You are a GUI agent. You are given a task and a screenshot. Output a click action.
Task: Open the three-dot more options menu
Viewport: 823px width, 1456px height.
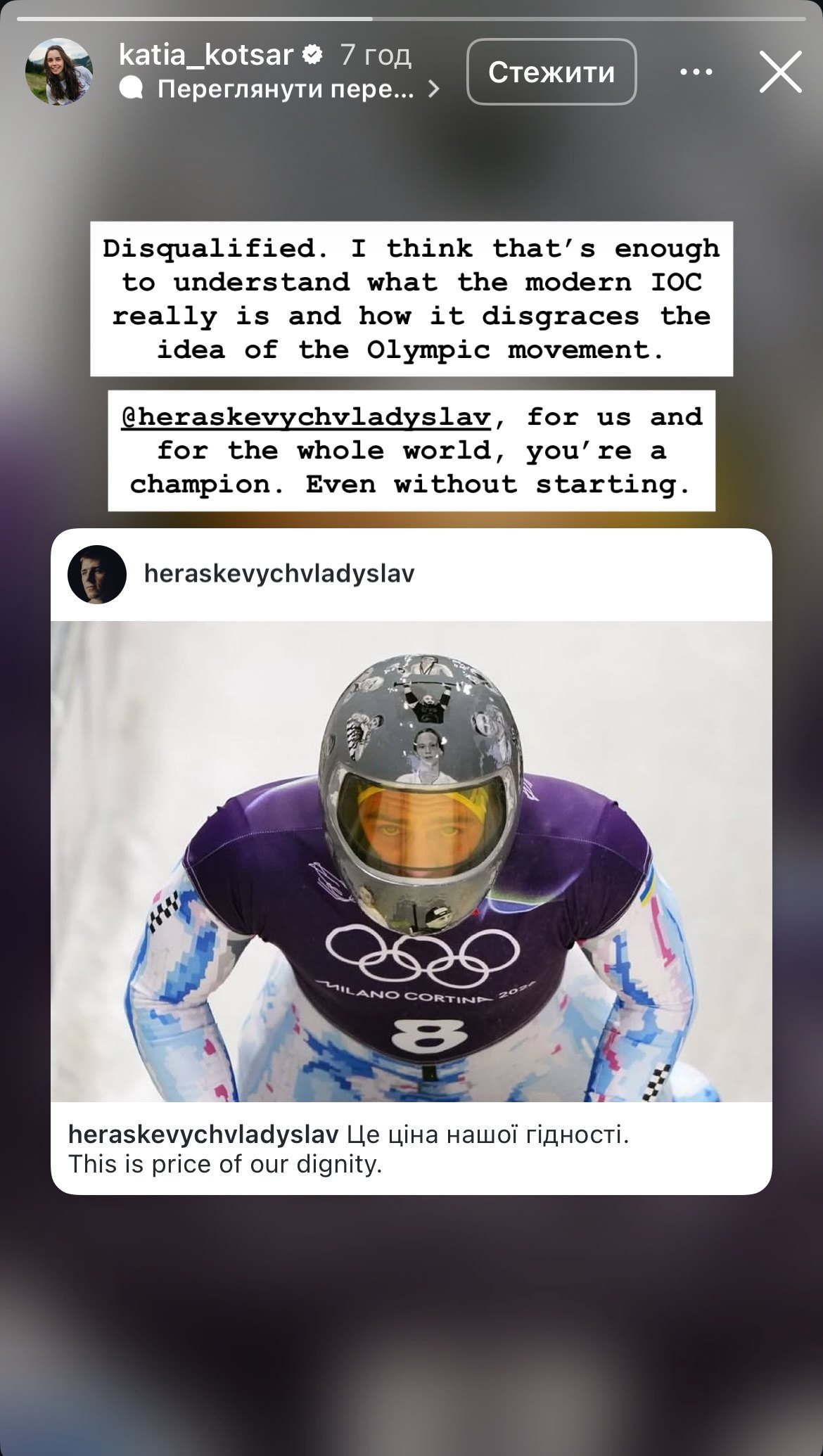(x=696, y=72)
